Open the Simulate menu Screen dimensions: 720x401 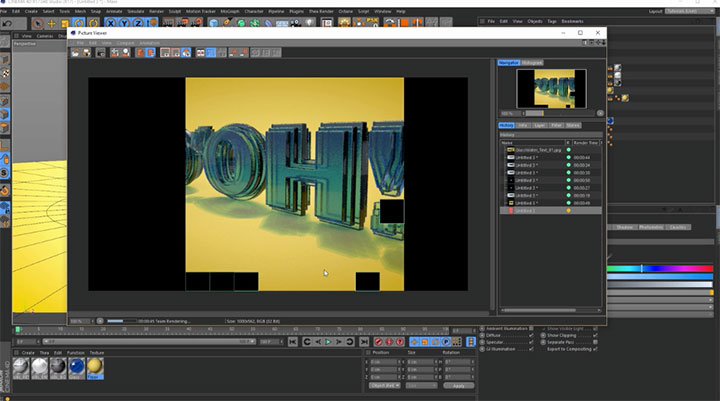(135, 11)
